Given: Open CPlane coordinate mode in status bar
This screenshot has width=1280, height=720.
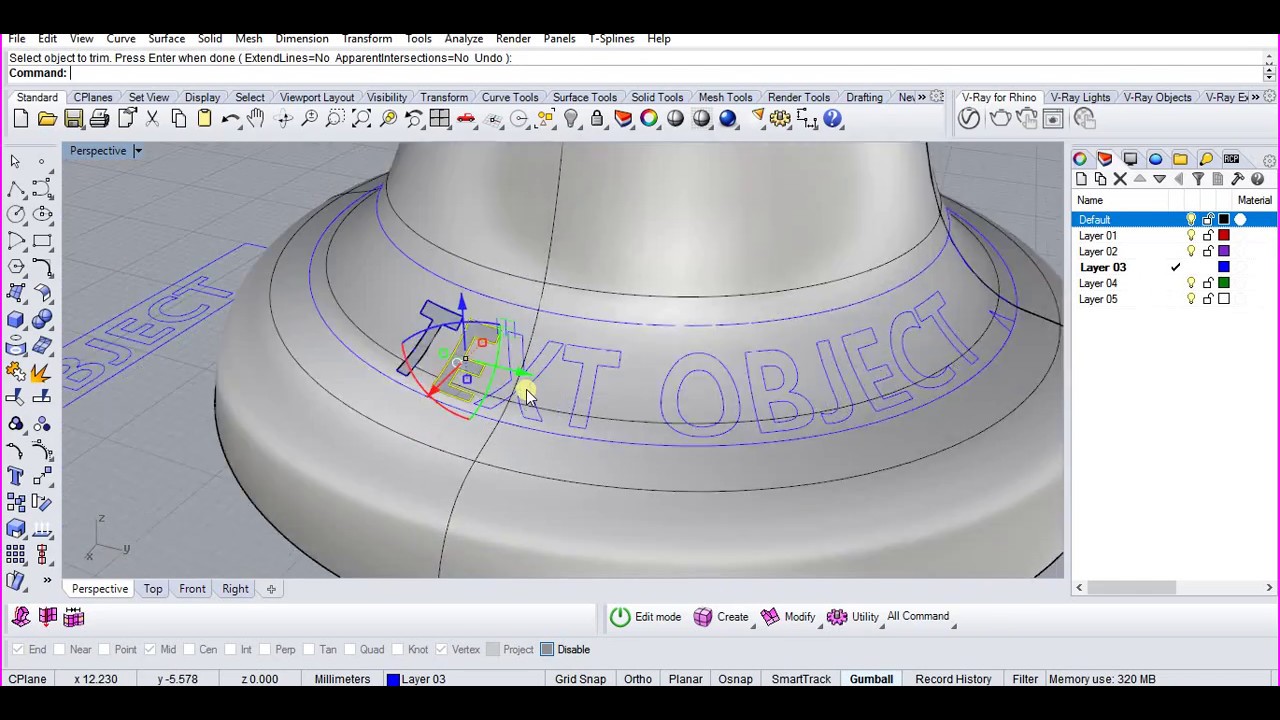Looking at the screenshot, I should (x=27, y=679).
